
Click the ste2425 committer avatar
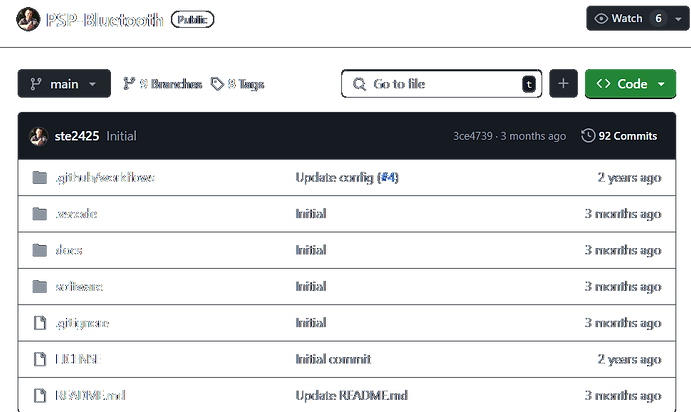(x=39, y=136)
